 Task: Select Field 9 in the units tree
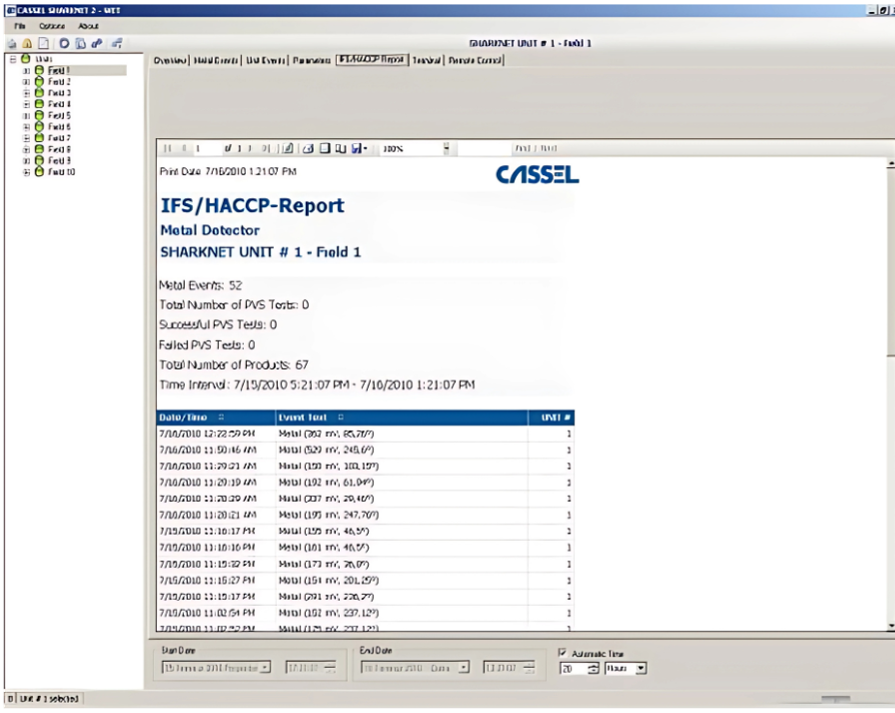[59, 160]
